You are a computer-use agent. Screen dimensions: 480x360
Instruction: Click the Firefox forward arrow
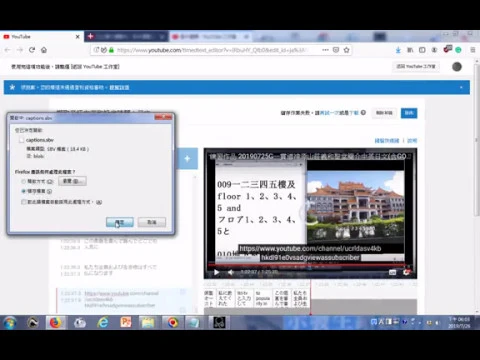pos(20,50)
